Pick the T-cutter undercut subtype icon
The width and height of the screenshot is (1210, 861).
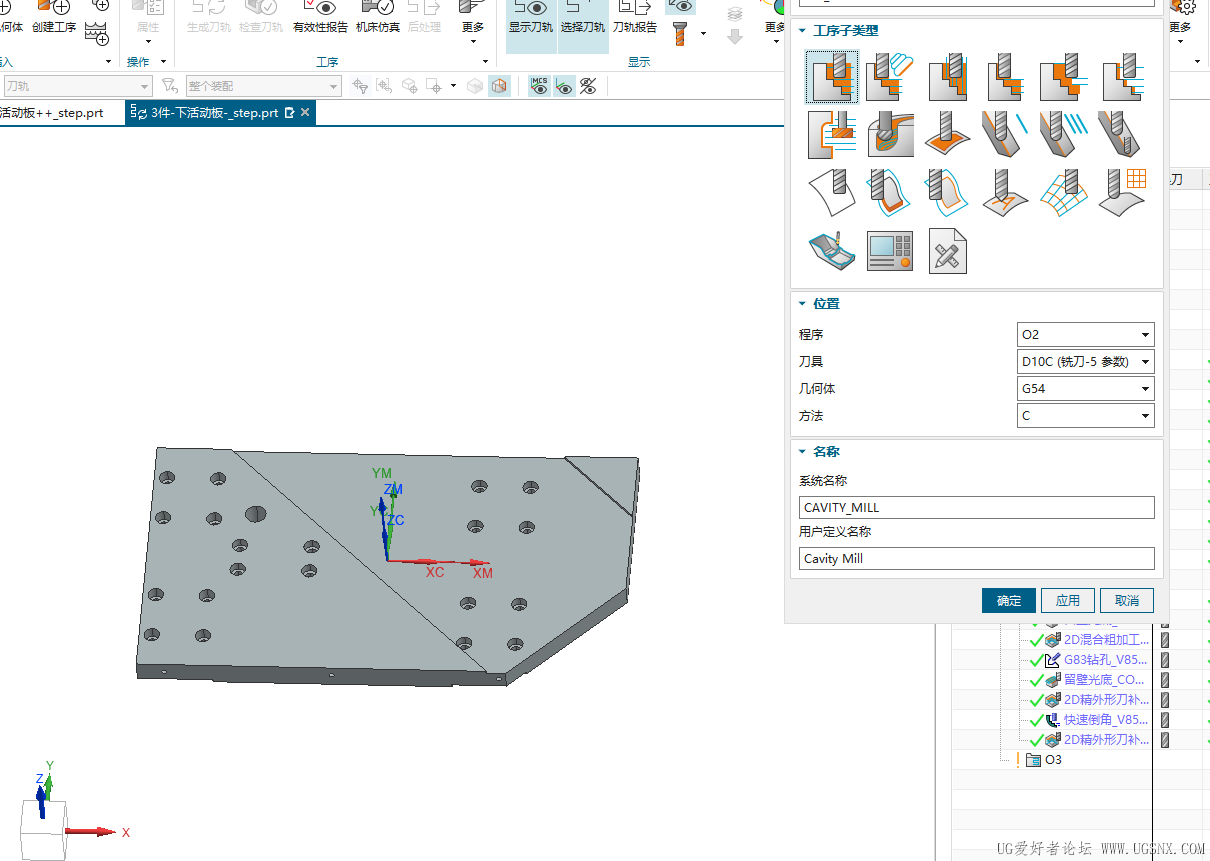point(832,135)
